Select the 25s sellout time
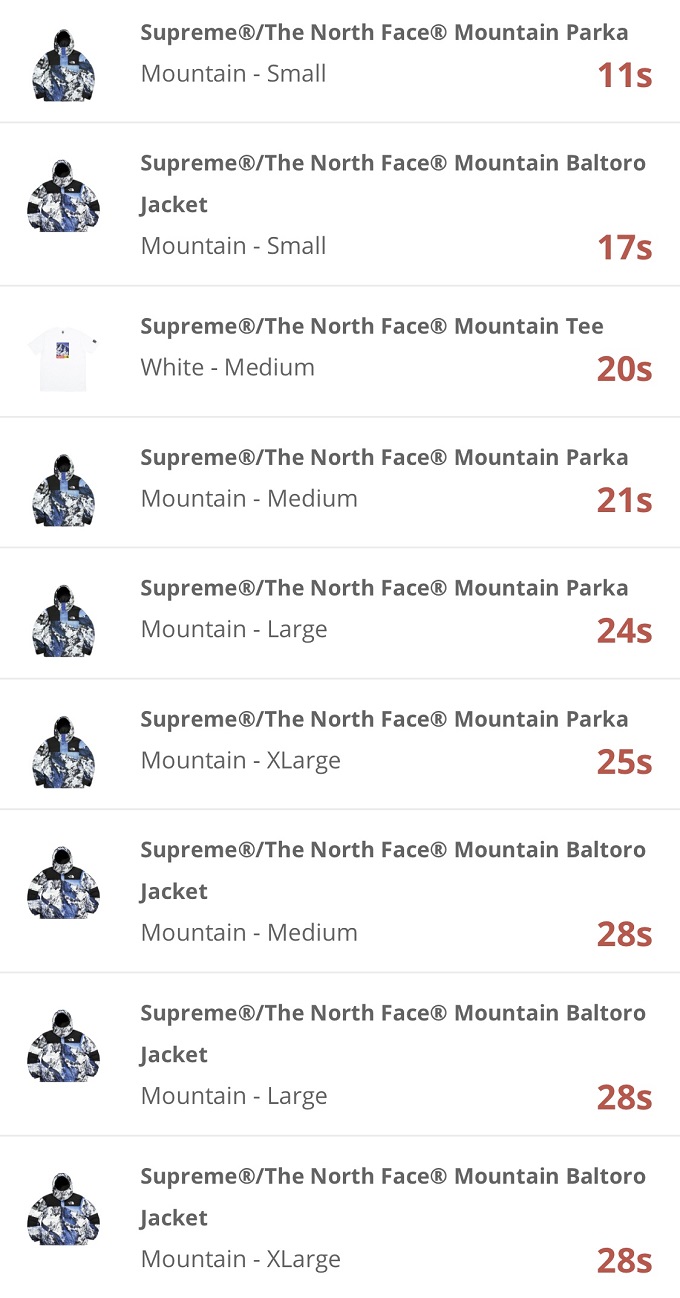This screenshot has width=680, height=1298. click(x=624, y=762)
